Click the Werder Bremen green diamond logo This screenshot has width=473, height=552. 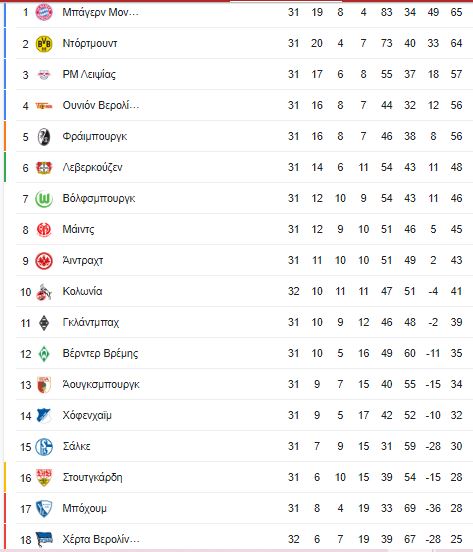coord(44,354)
